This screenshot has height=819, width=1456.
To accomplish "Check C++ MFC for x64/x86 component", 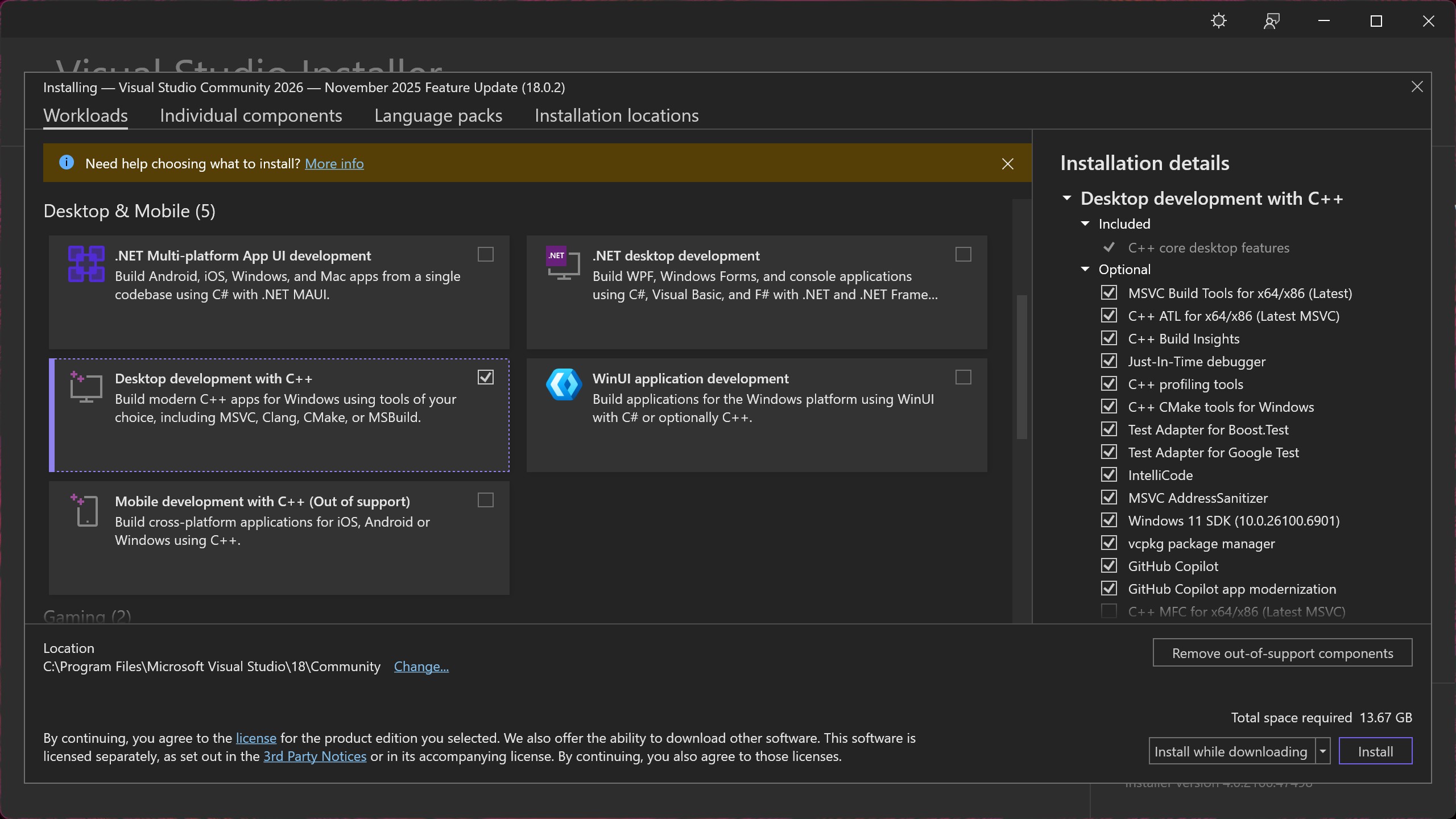I will tap(1108, 611).
